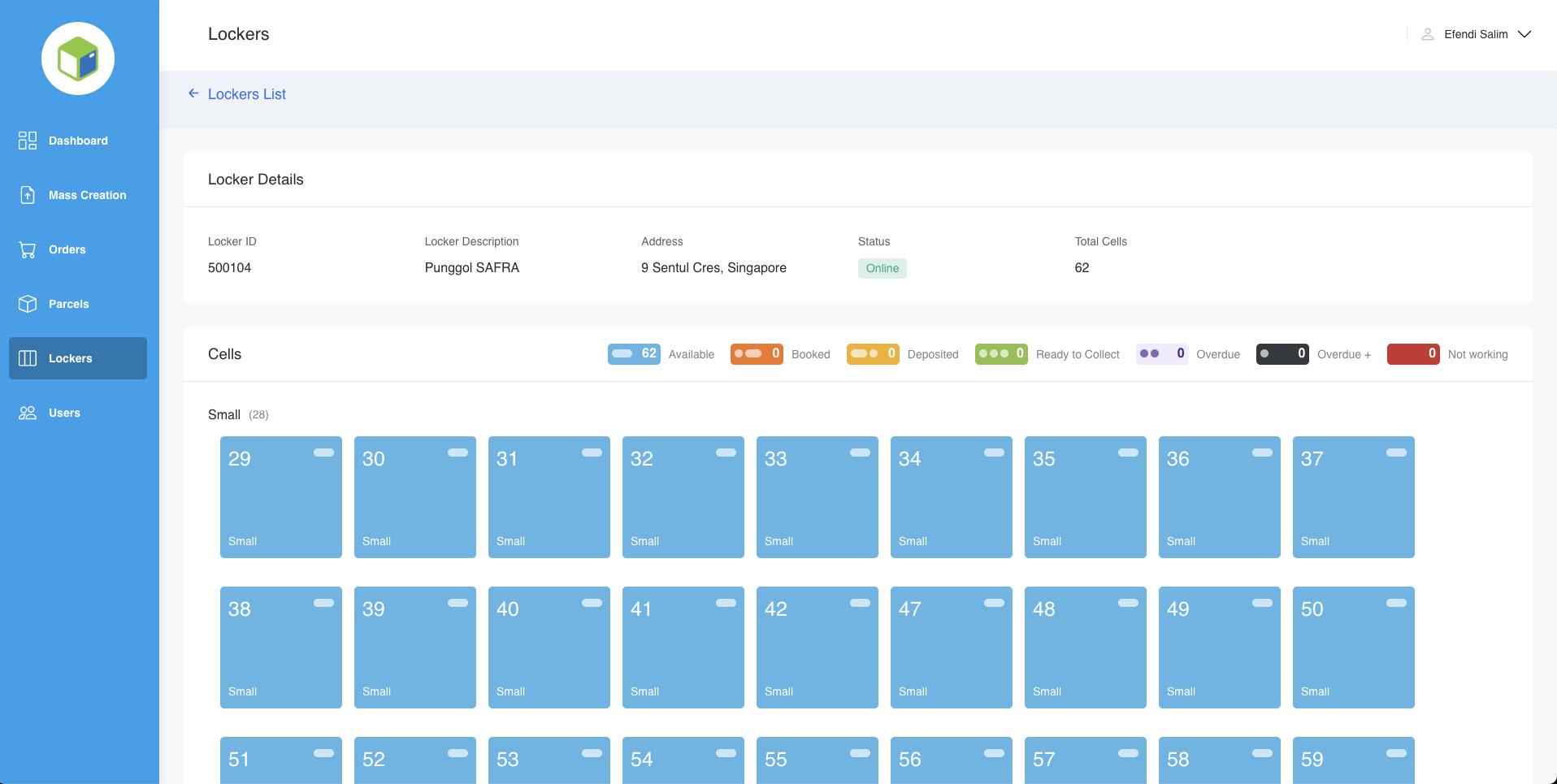Open locker cell 58
The width and height of the screenshot is (1557, 784).
pos(1220,760)
